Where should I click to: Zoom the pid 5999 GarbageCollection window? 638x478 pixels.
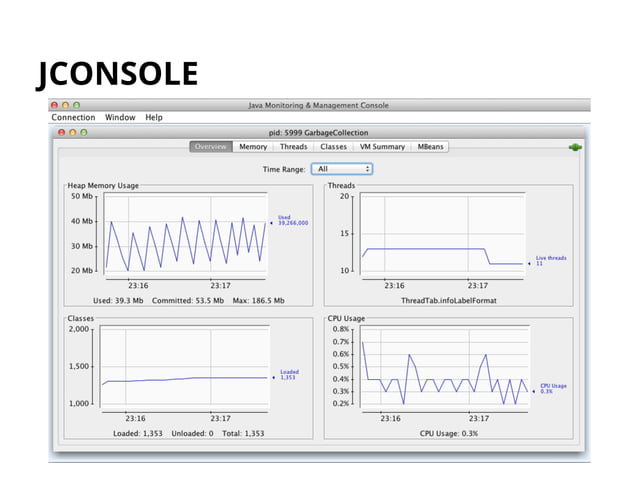click(x=85, y=132)
